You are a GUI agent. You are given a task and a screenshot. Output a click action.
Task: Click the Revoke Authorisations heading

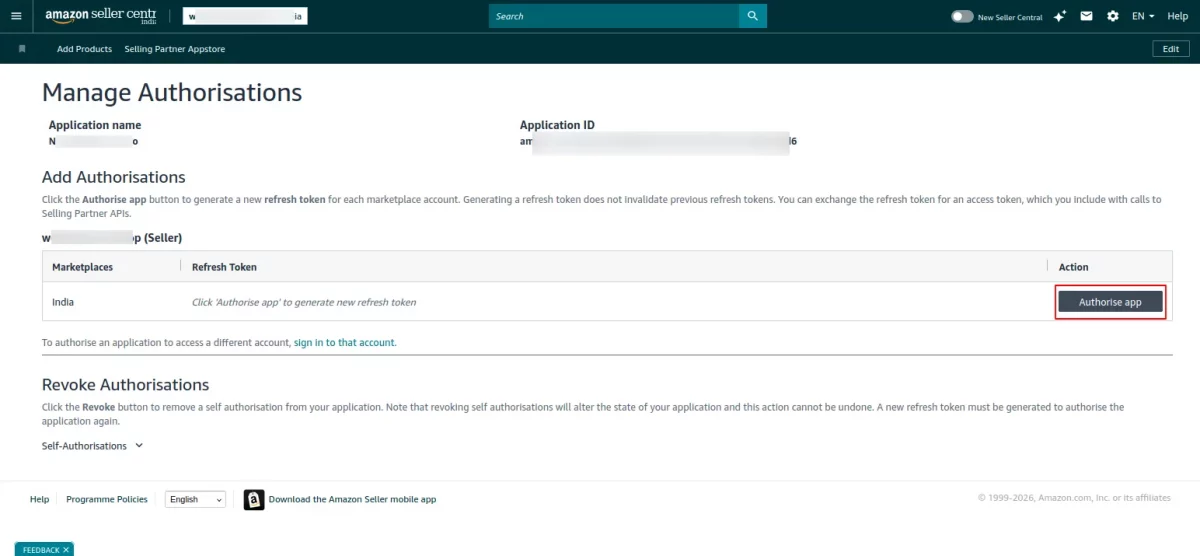point(125,385)
